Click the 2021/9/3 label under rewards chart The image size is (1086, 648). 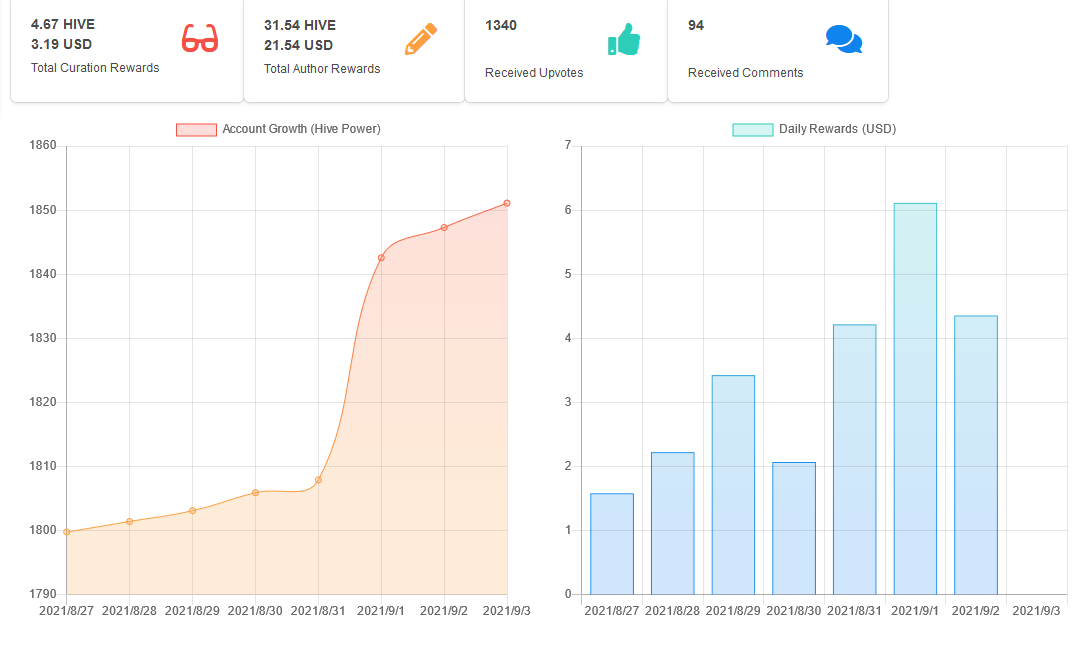pos(1036,611)
